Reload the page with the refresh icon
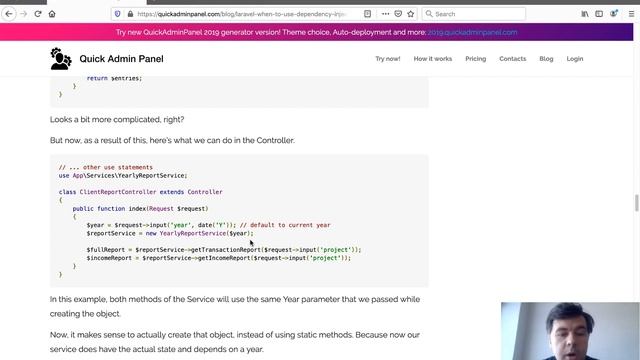 point(38,14)
